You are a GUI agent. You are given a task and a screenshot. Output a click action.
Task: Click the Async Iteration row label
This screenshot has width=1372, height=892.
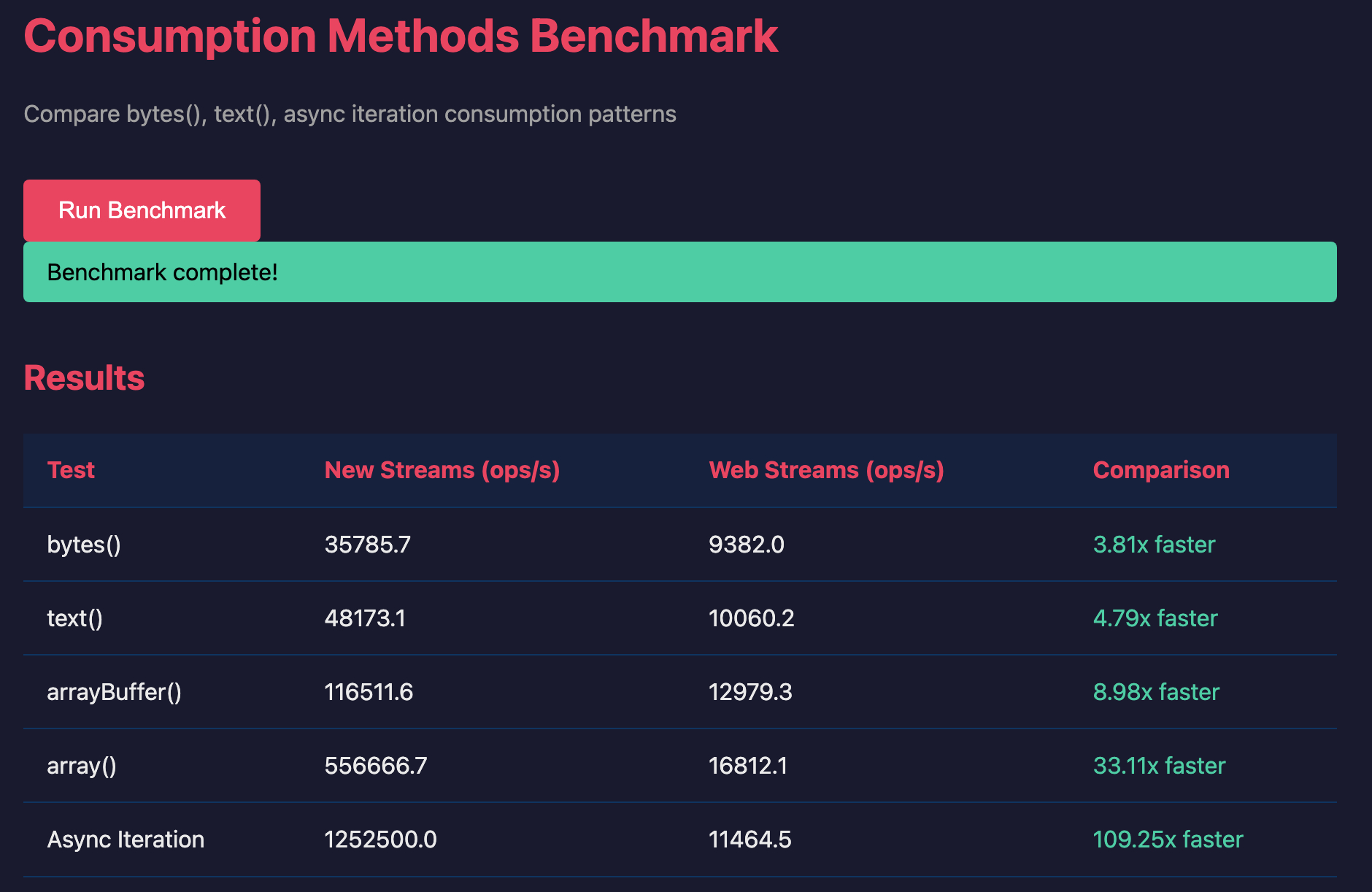pos(126,839)
